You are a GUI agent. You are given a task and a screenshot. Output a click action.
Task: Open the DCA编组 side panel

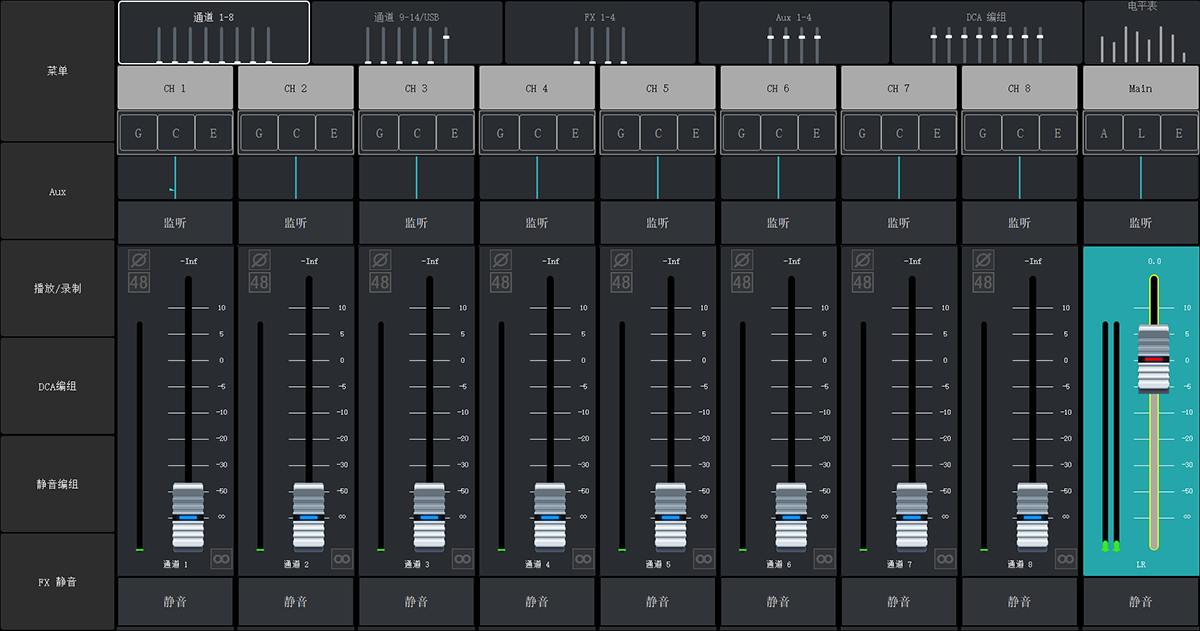(57, 386)
